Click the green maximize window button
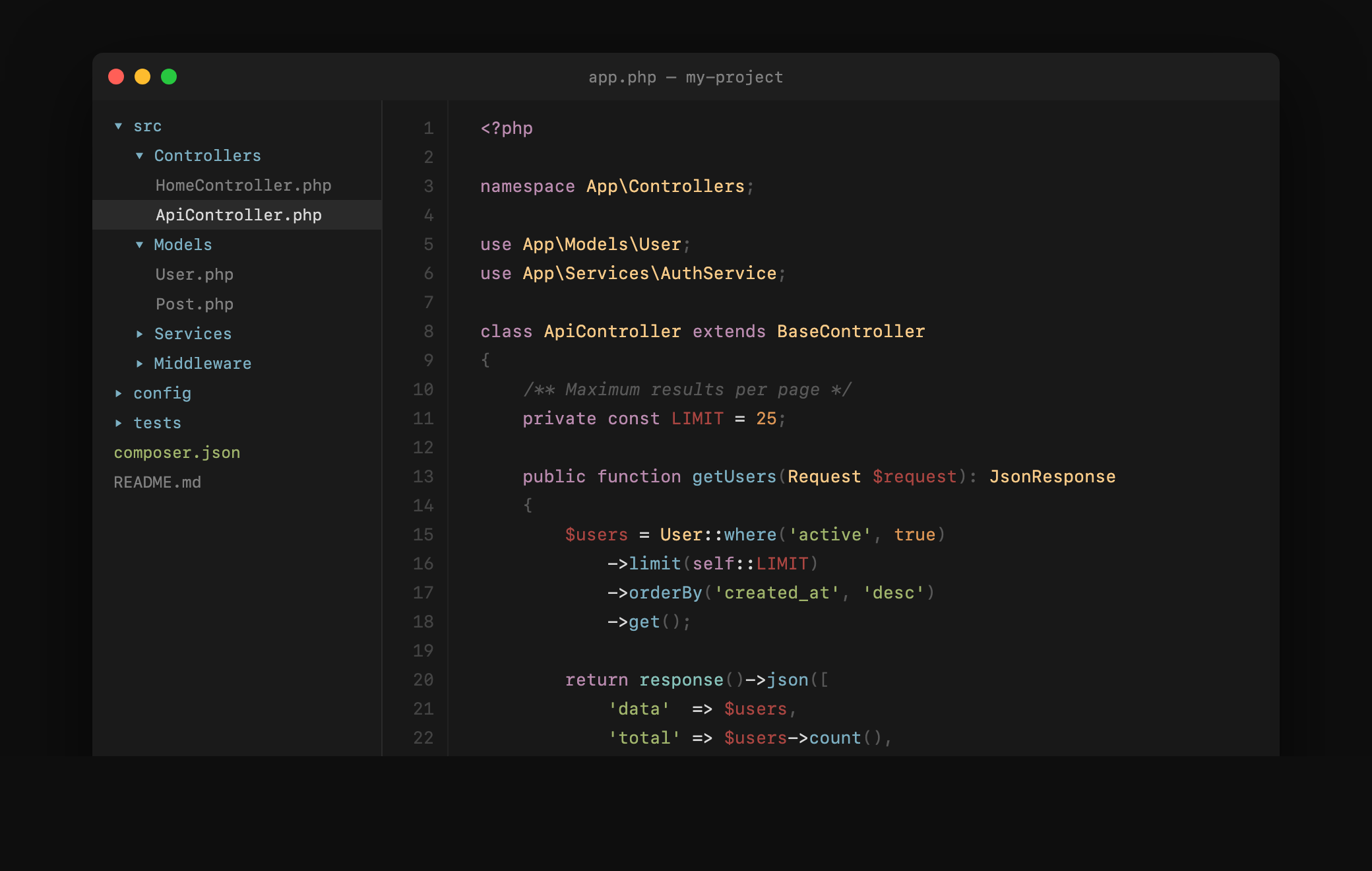 click(x=169, y=77)
